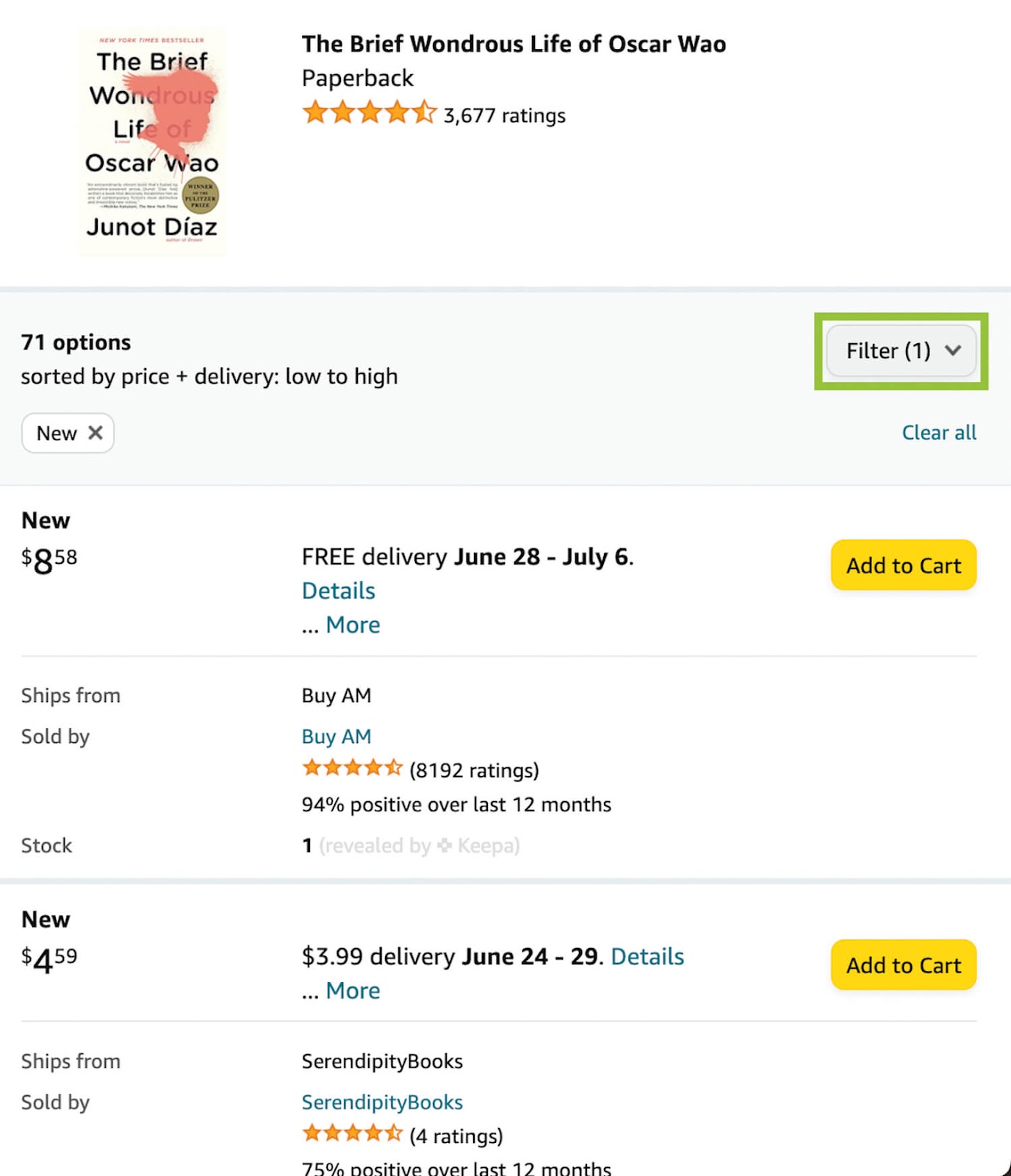Viewport: 1011px width, 1176px height.
Task: Open the SerendipityBooks seller link
Action: [382, 1102]
